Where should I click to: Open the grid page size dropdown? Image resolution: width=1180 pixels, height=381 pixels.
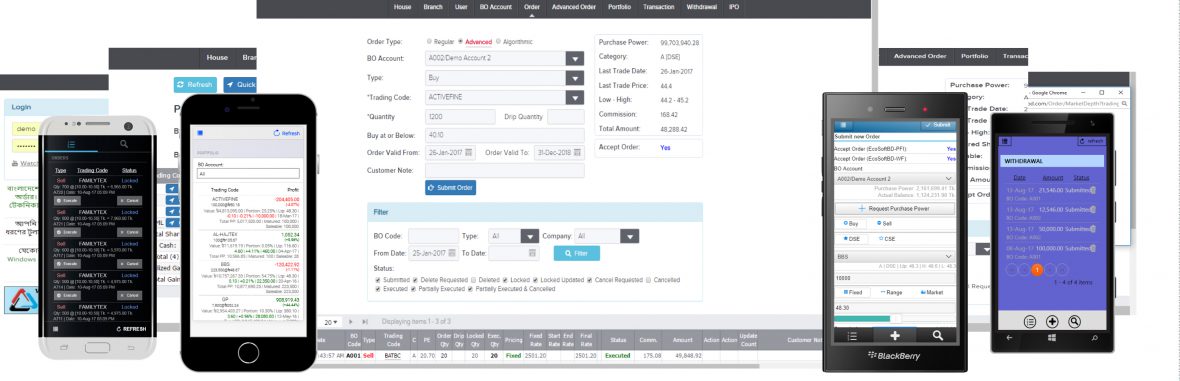(x=330, y=322)
